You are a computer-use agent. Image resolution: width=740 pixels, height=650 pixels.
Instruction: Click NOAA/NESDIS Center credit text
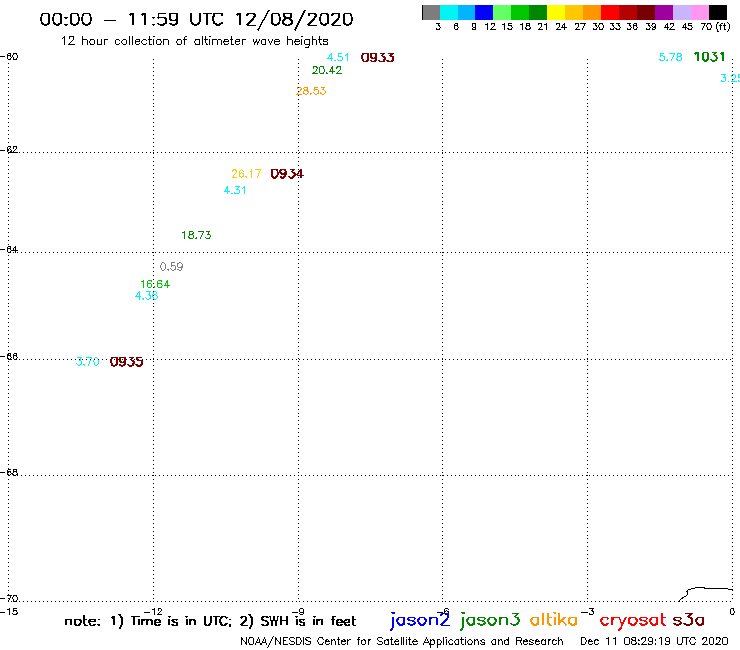click(402, 641)
